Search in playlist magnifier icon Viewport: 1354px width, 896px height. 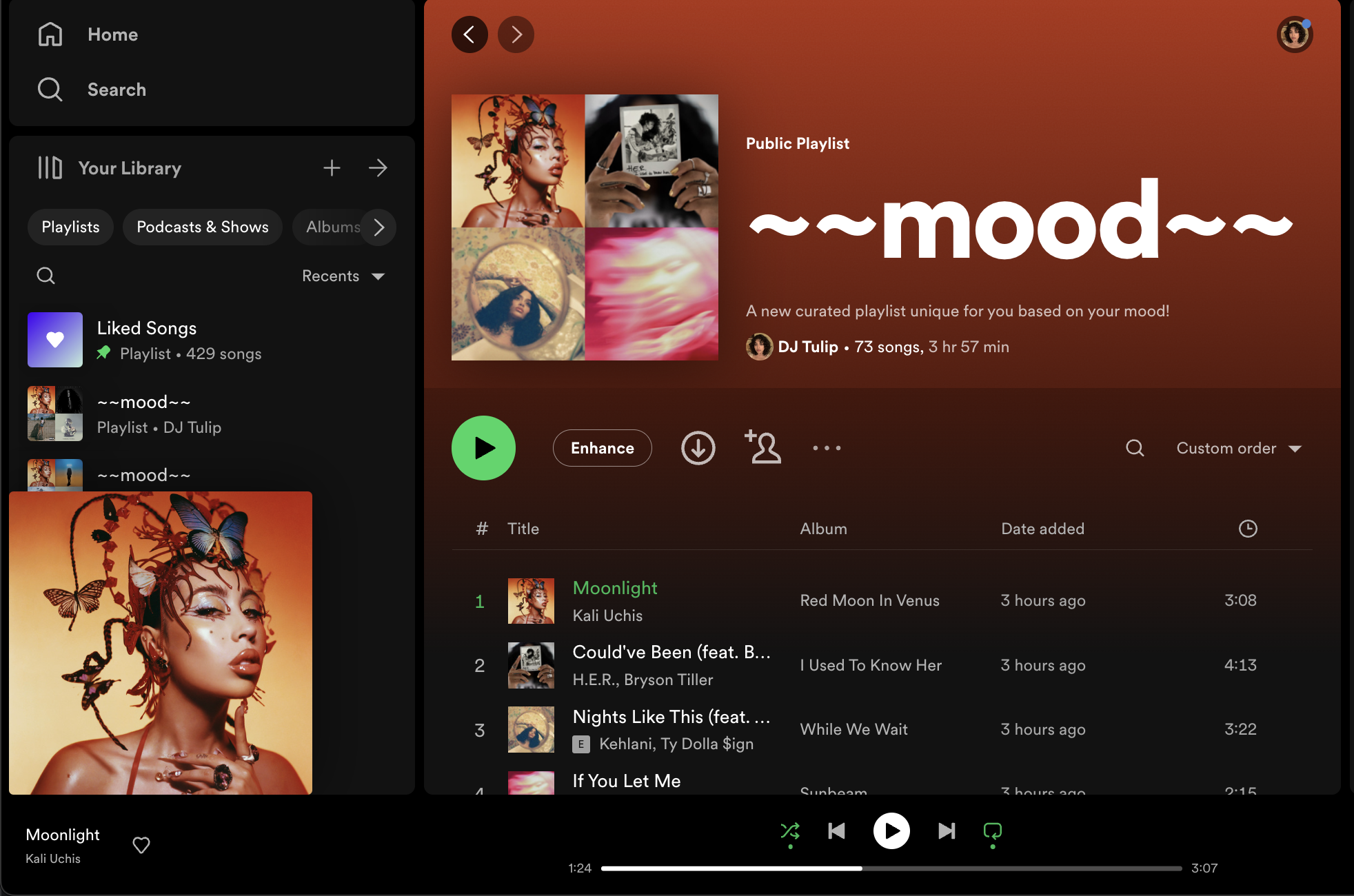pyautogui.click(x=1135, y=448)
